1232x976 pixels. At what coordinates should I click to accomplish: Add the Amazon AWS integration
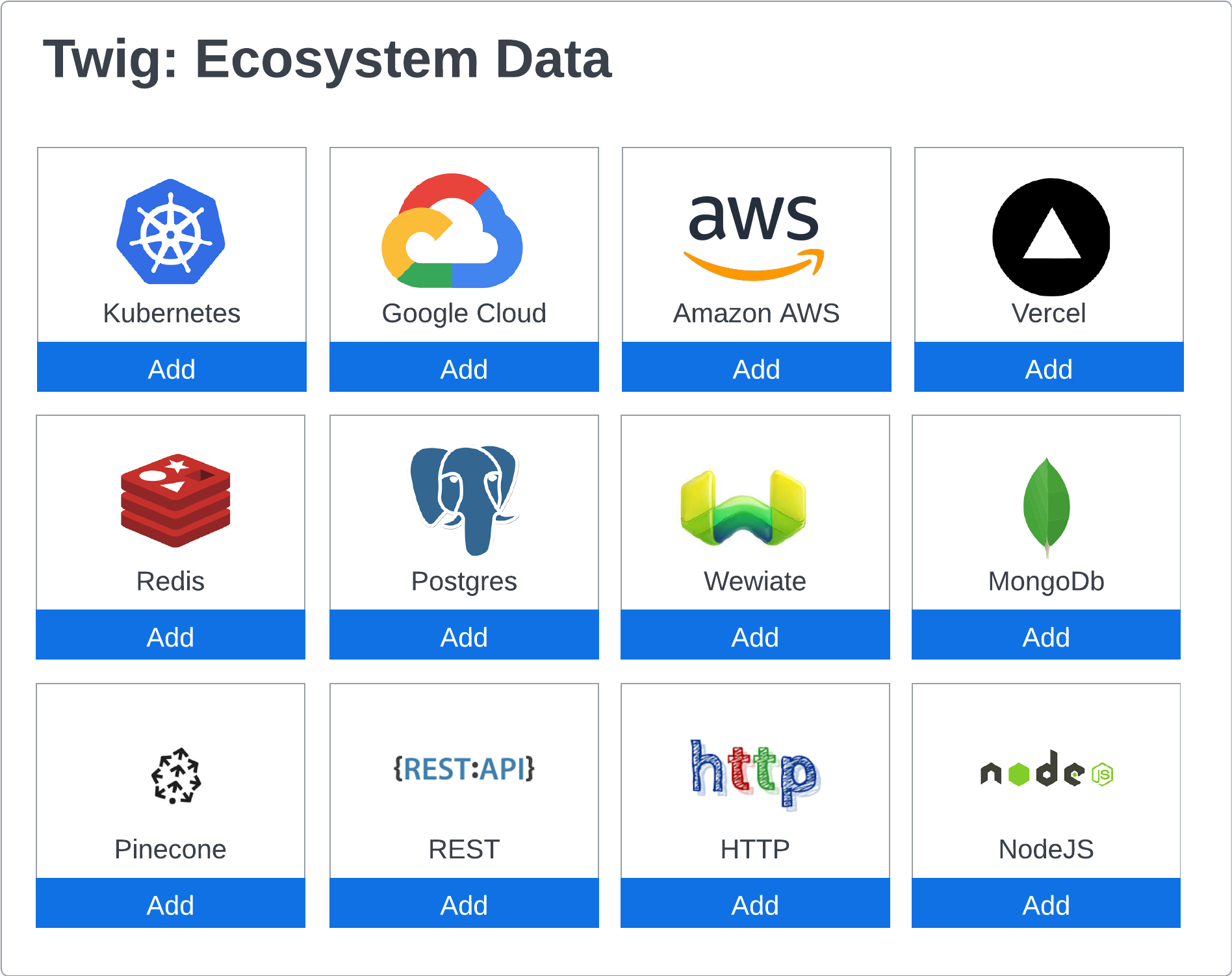(756, 368)
